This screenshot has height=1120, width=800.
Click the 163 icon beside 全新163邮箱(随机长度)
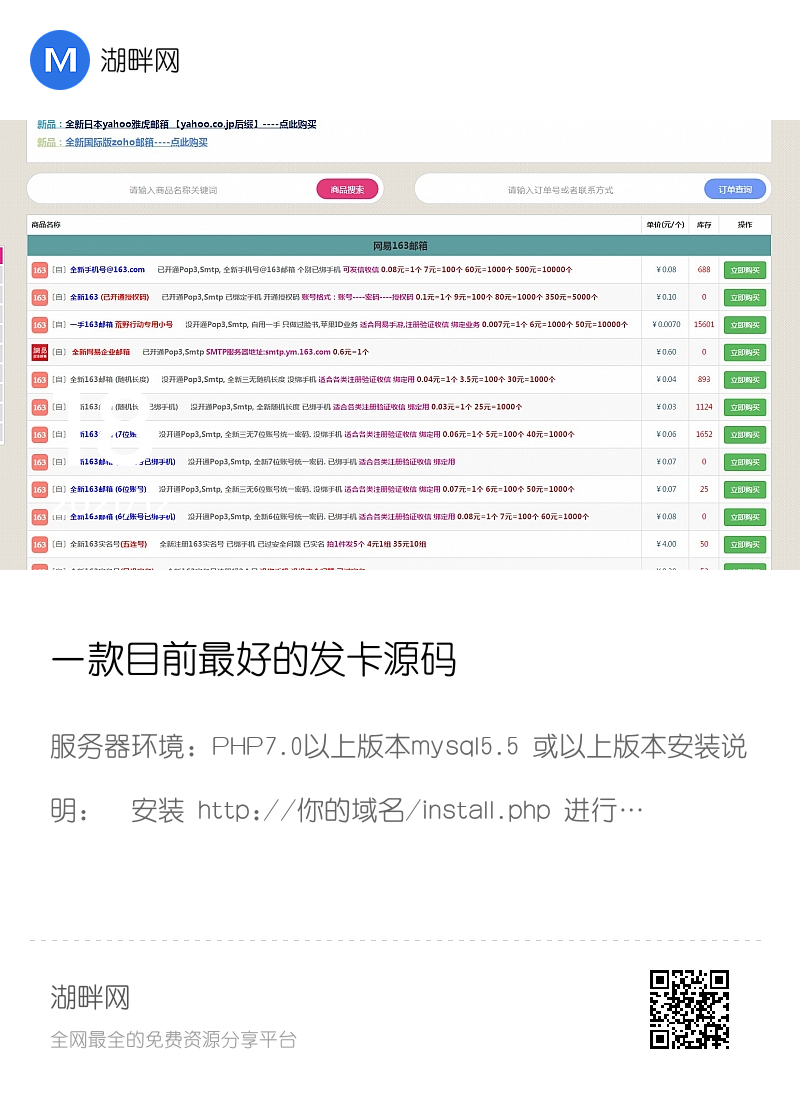coord(39,380)
